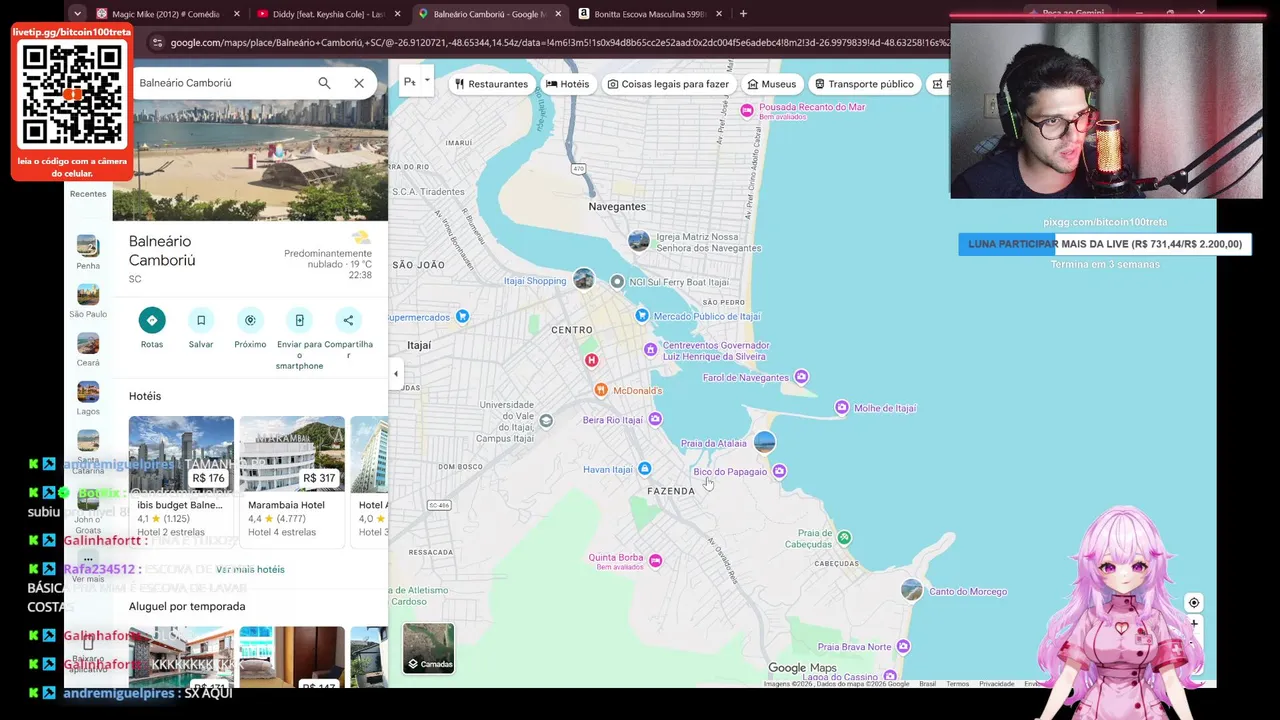Open the Camadas layers thumbnail
Screen dimensions: 1280x720
pyautogui.click(x=429, y=648)
